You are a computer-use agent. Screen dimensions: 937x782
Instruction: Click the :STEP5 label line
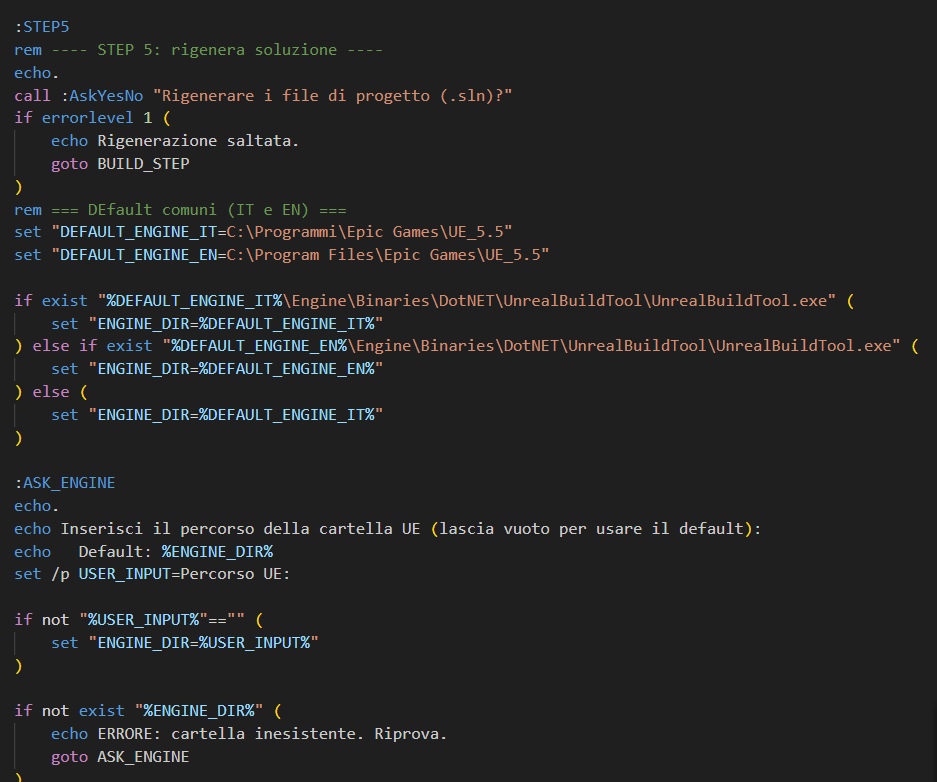tap(41, 26)
